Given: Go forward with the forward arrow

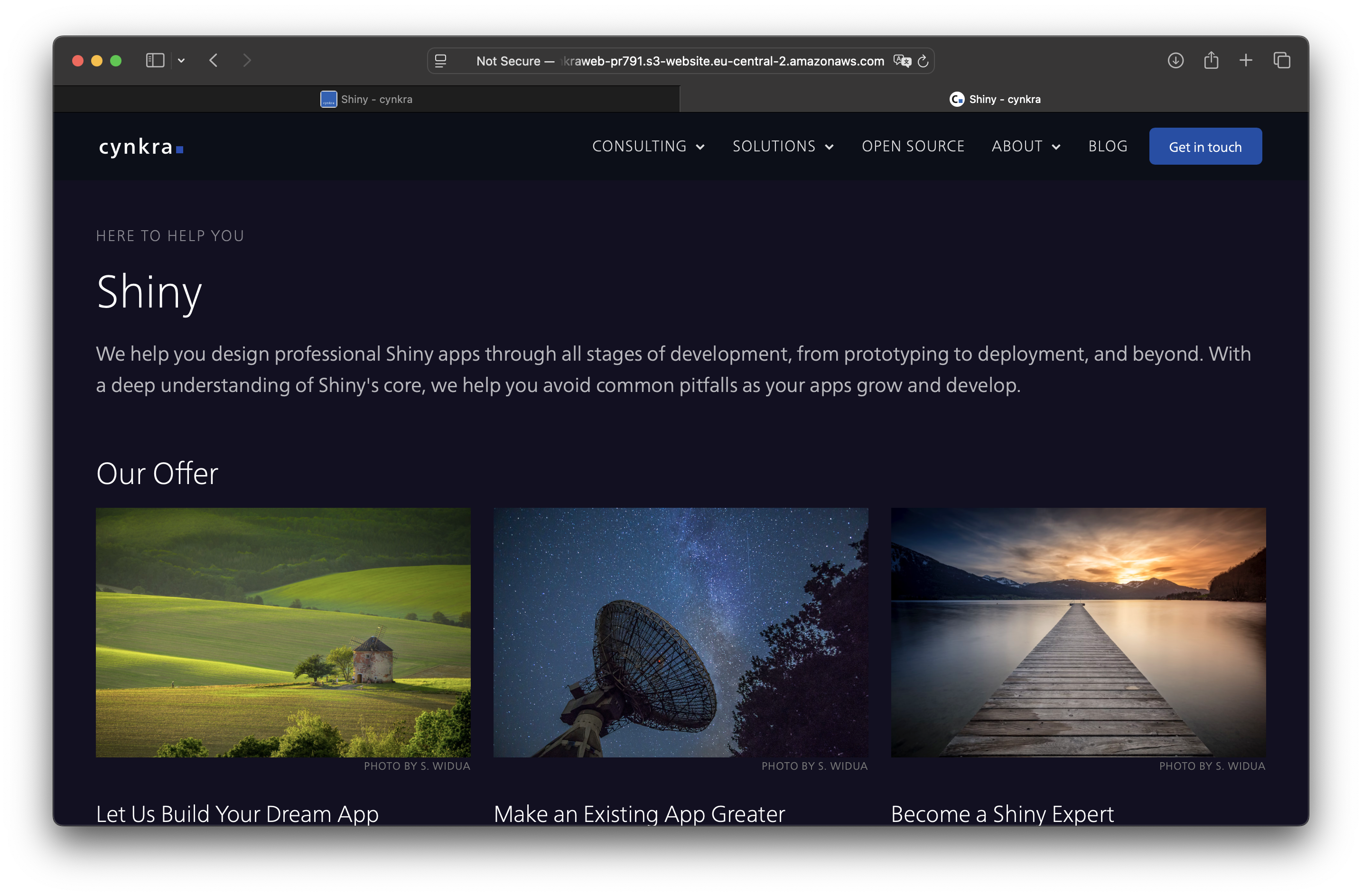Looking at the screenshot, I should click(247, 61).
